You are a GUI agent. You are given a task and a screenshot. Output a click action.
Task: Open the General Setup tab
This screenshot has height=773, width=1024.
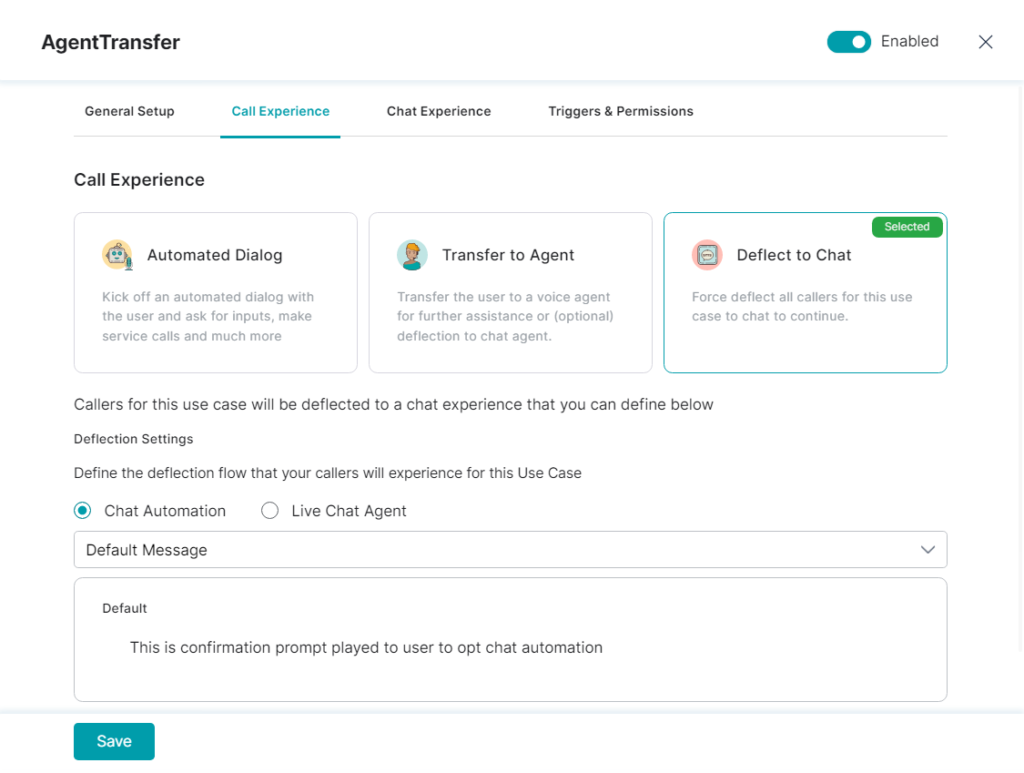[129, 111]
